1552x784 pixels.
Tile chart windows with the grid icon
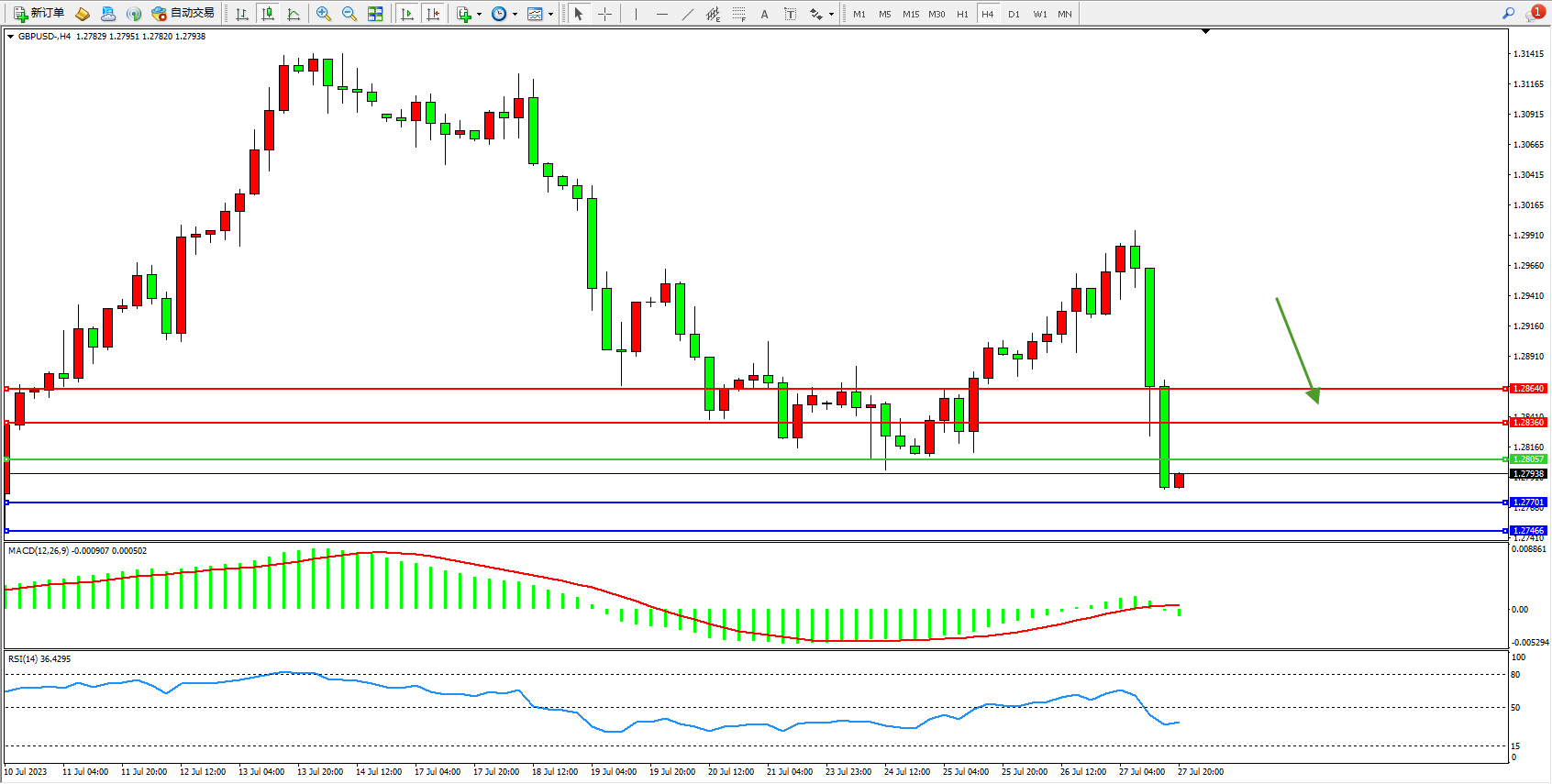(x=375, y=14)
